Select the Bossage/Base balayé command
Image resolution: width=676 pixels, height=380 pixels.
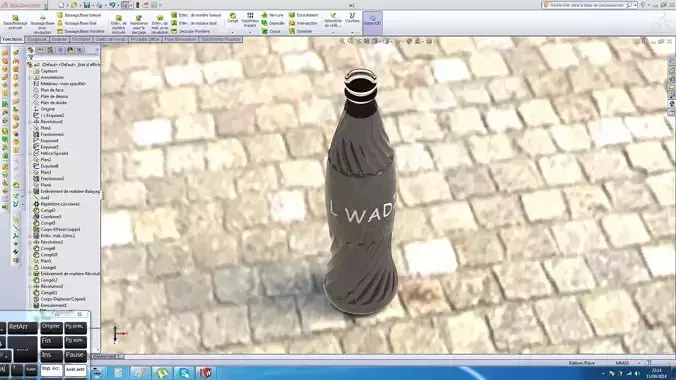point(79,15)
